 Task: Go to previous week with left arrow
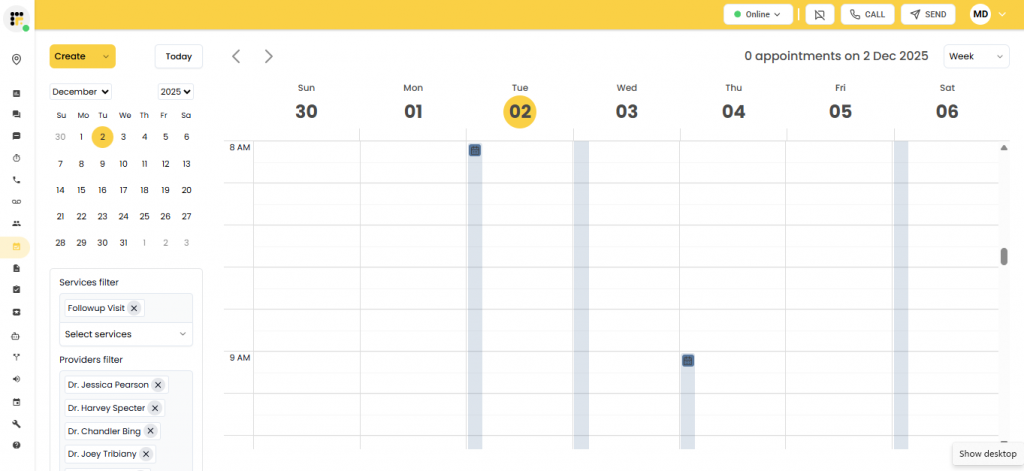coord(236,56)
